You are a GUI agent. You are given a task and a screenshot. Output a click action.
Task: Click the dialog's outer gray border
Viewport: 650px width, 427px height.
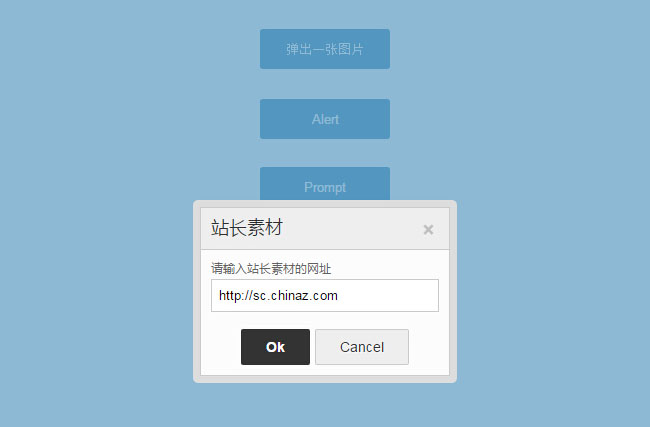tap(197, 291)
